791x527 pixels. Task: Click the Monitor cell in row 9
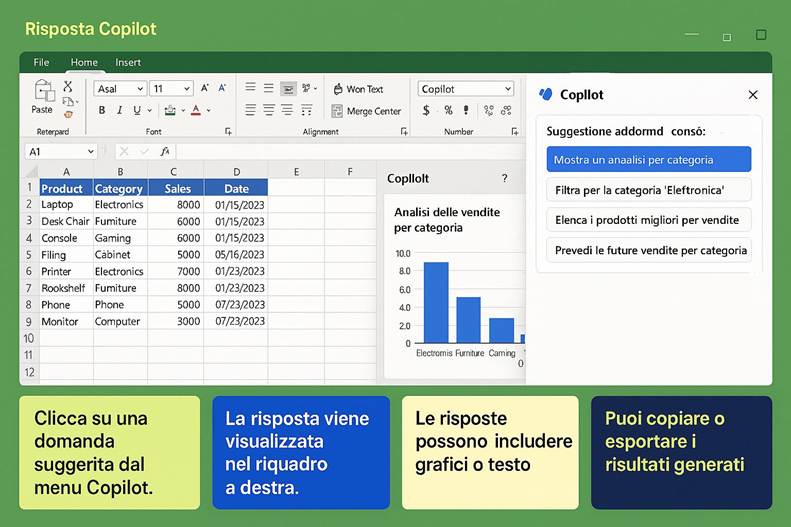pyautogui.click(x=66, y=321)
